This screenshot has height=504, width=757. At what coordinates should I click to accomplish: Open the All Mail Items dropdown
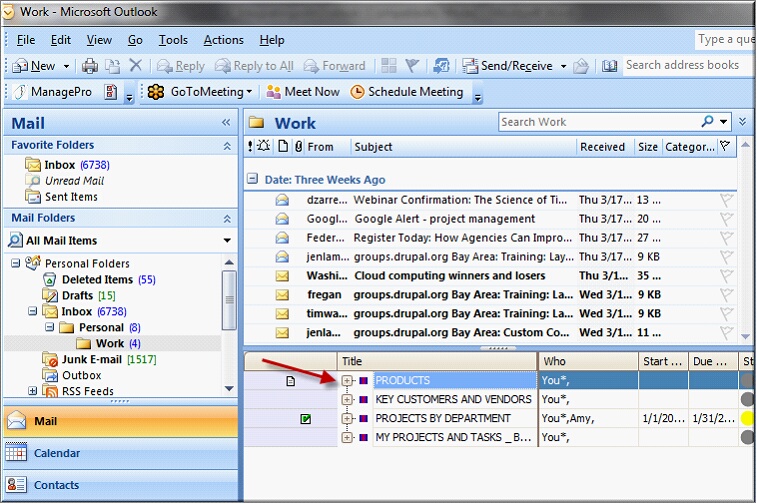click(x=227, y=240)
